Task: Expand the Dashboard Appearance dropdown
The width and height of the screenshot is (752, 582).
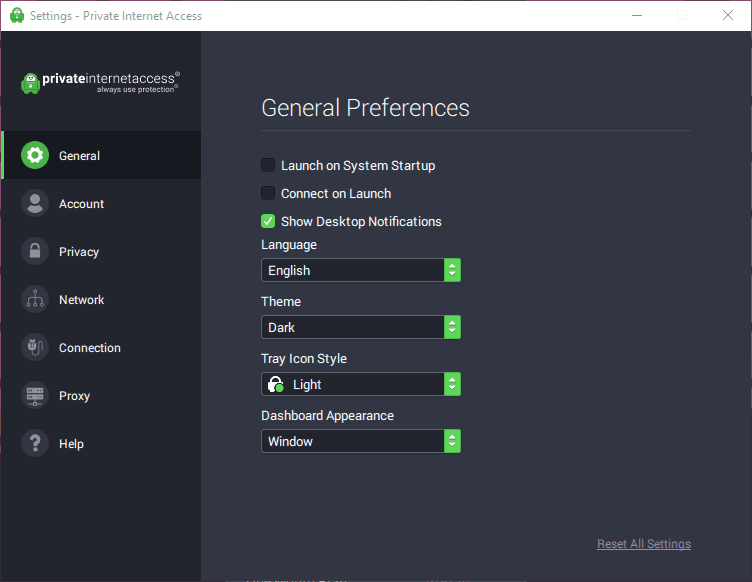Action: [361, 441]
